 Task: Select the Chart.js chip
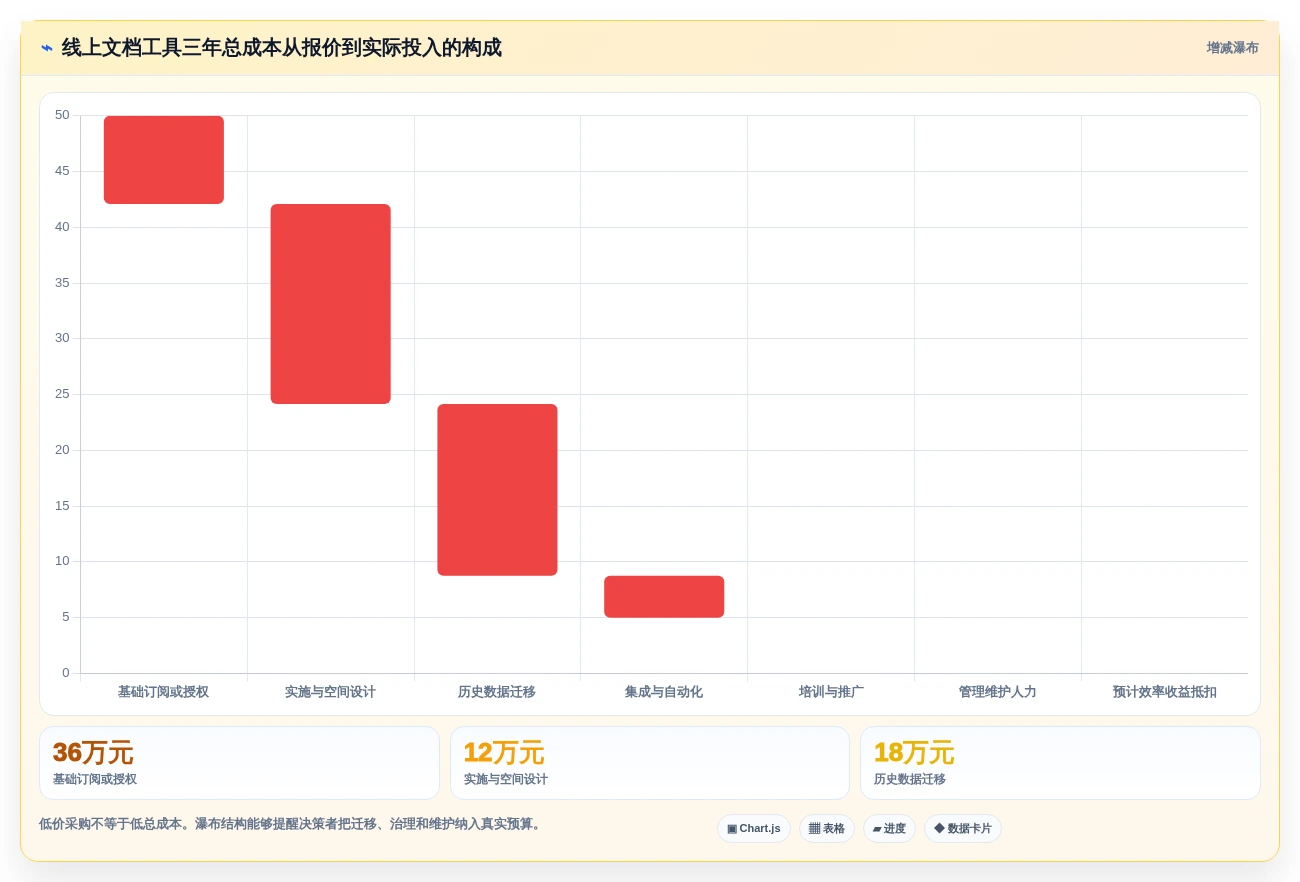(754, 828)
